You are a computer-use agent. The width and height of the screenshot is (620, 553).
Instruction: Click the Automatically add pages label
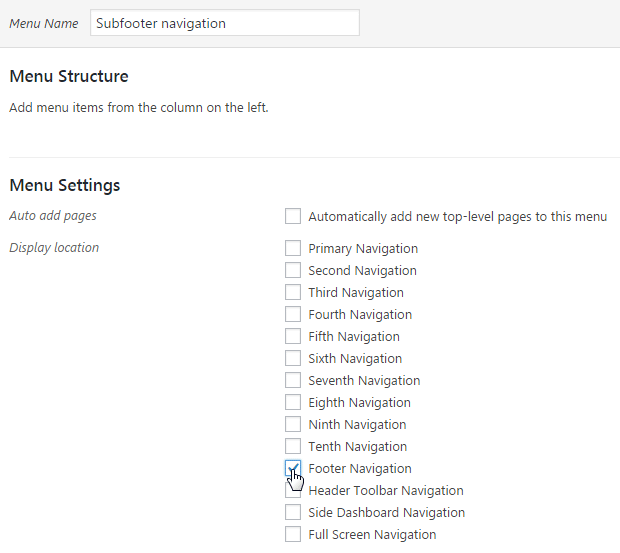457,217
